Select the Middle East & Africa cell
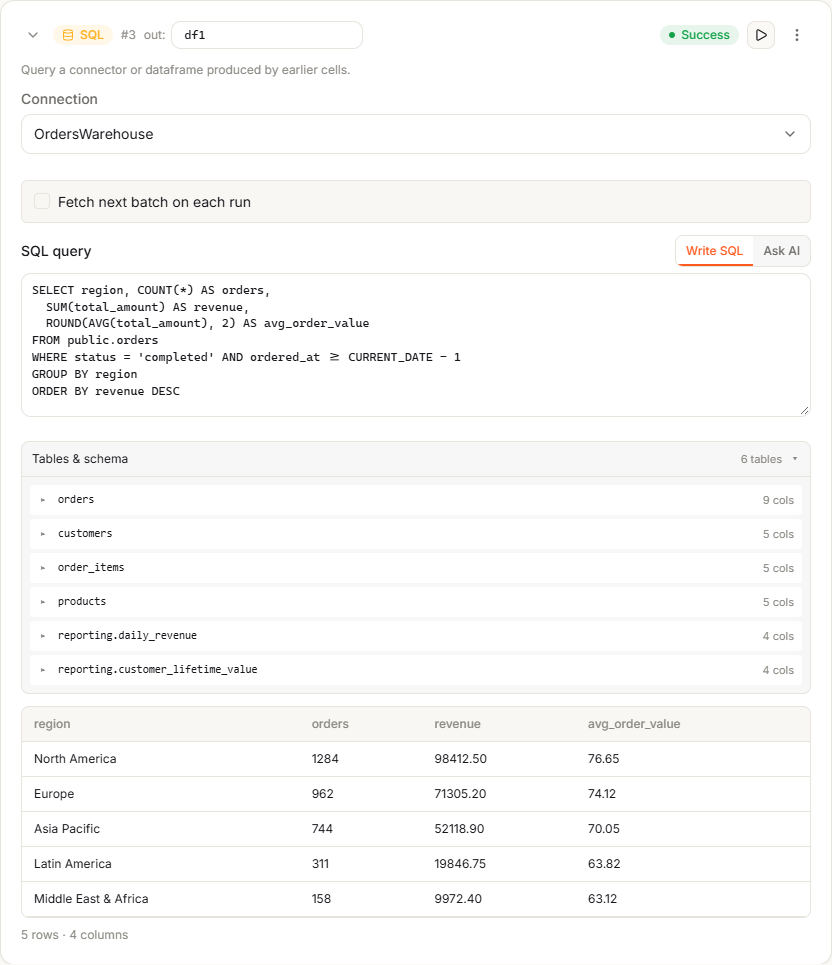Image resolution: width=832 pixels, height=965 pixels. (91, 899)
